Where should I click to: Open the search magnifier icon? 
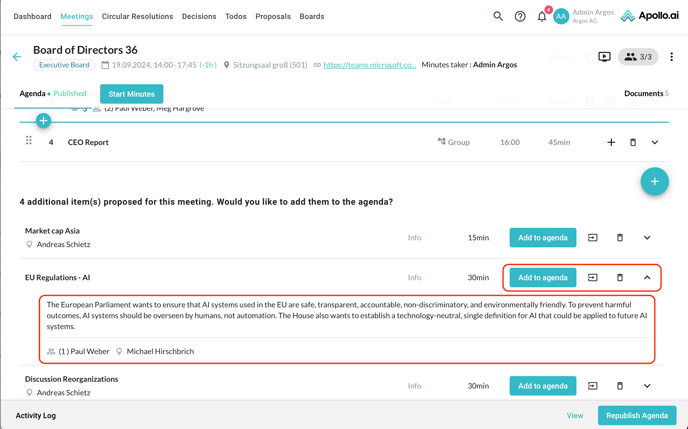click(498, 16)
